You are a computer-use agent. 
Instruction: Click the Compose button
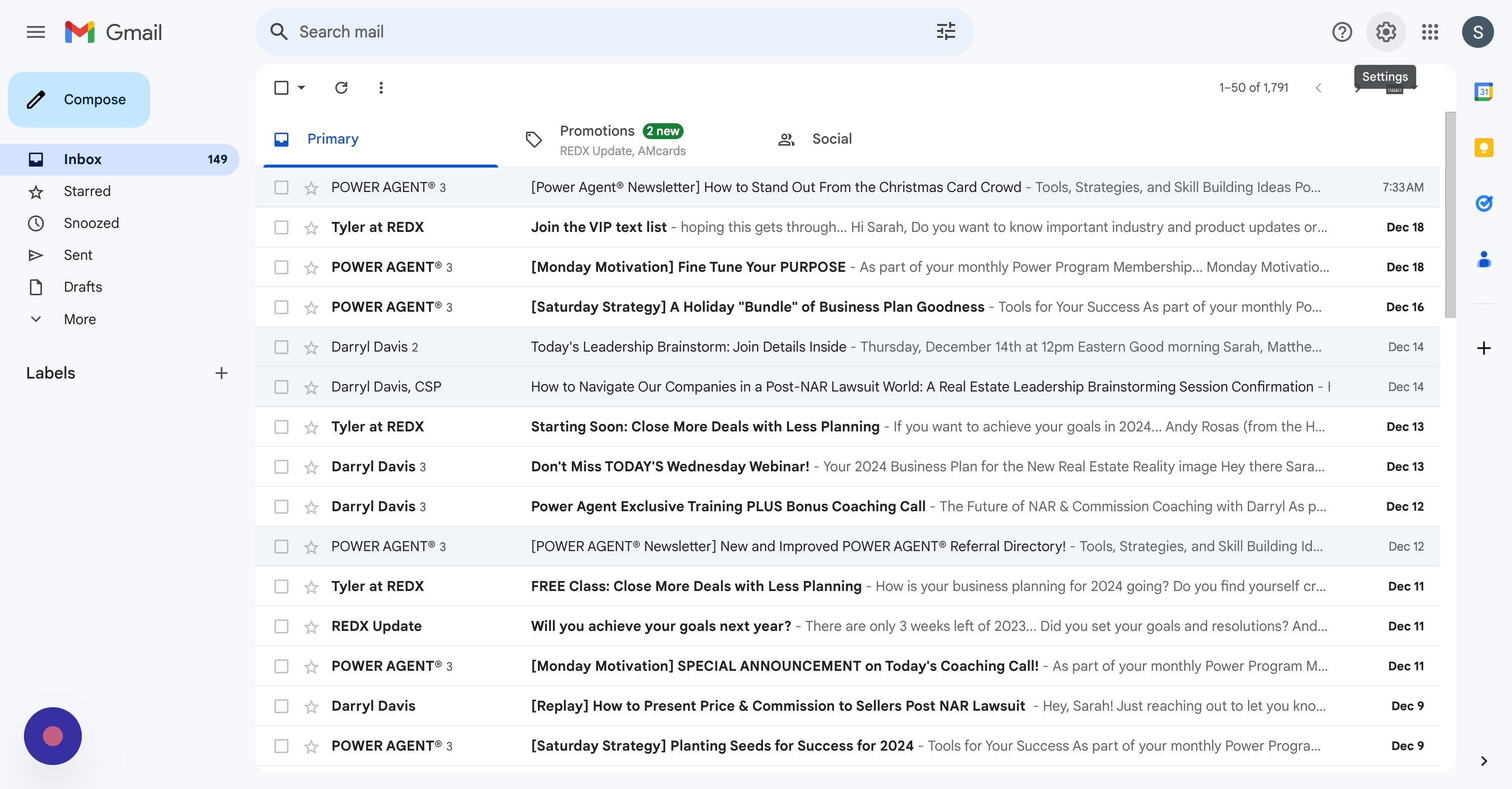pyautogui.click(x=79, y=99)
